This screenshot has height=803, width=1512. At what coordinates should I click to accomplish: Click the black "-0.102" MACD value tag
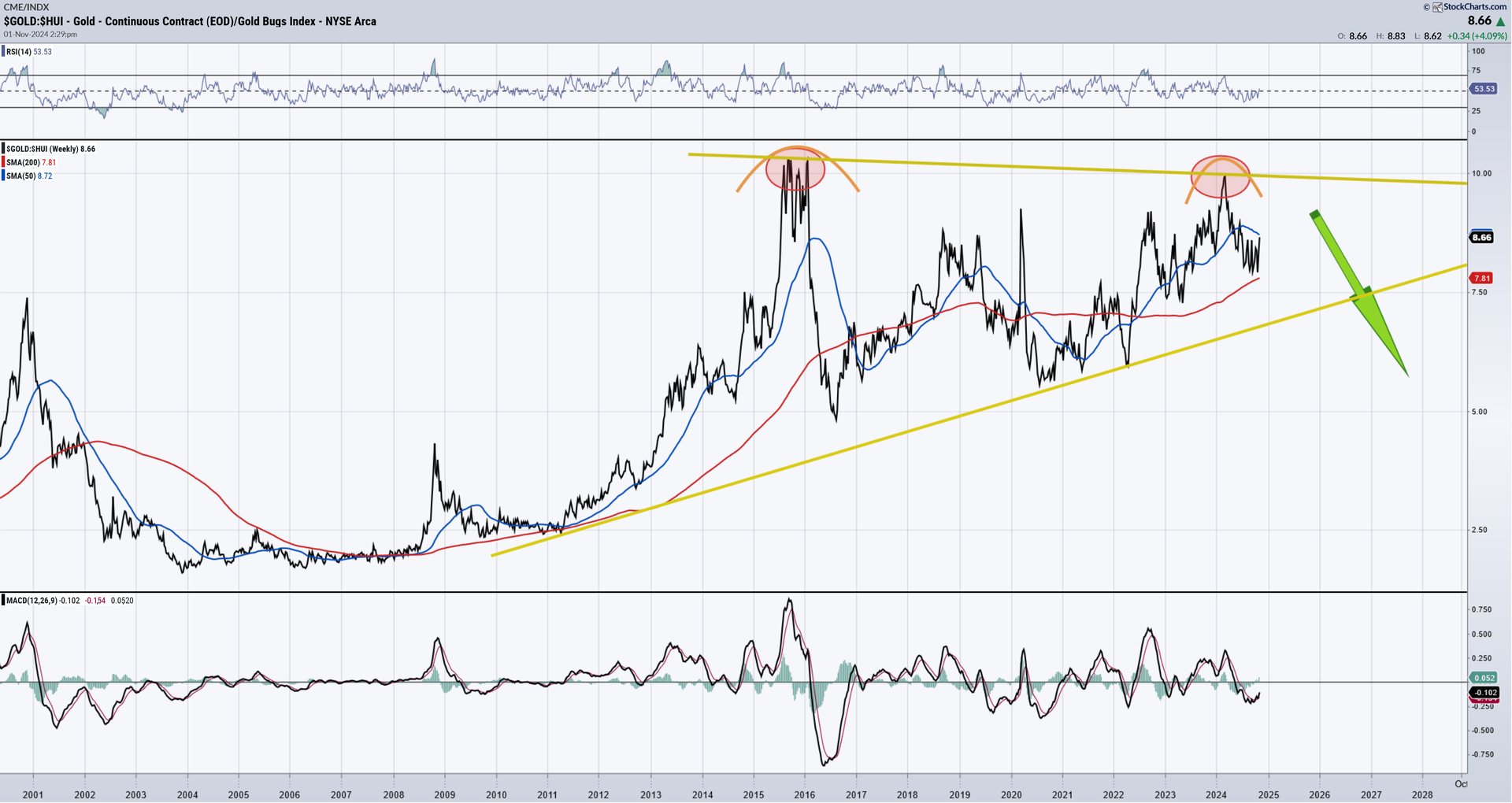(1484, 693)
